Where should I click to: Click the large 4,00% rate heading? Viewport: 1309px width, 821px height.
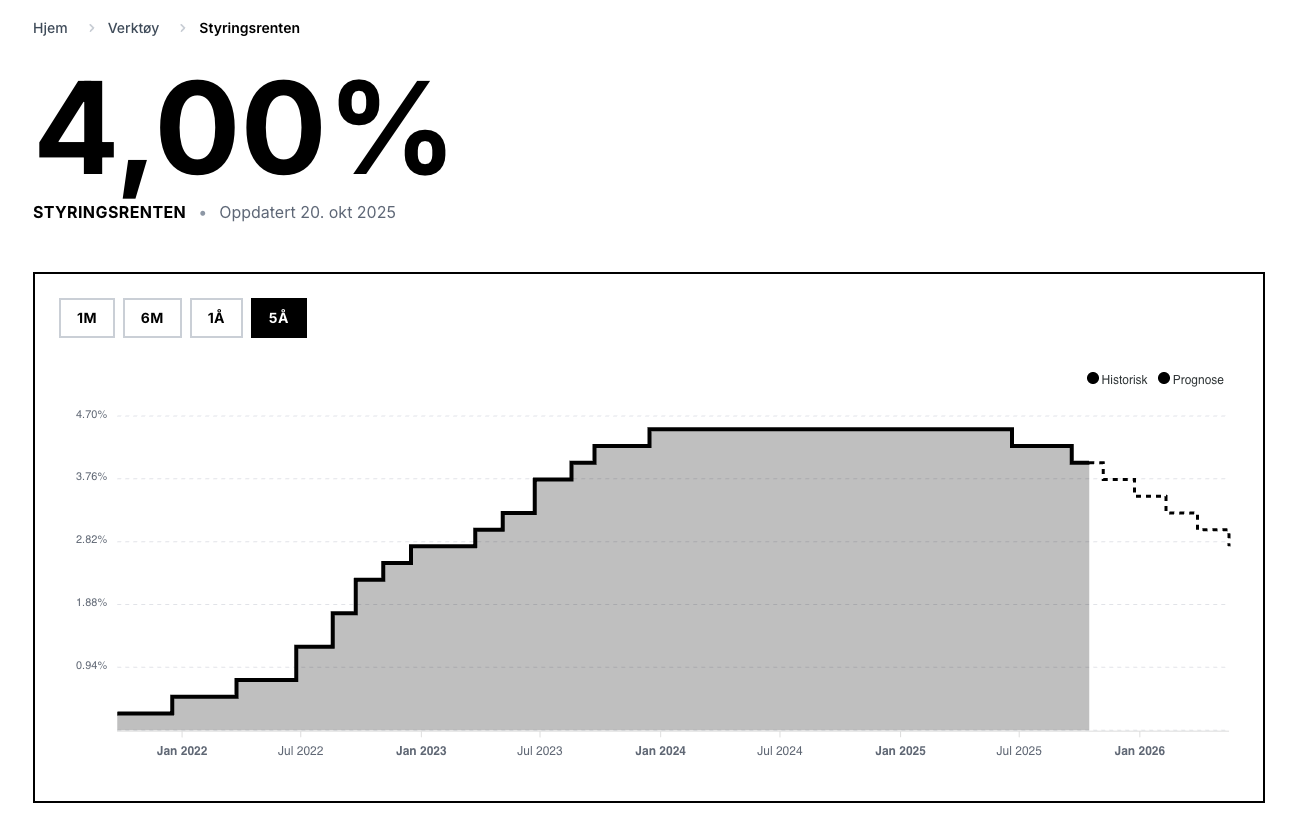[241, 130]
